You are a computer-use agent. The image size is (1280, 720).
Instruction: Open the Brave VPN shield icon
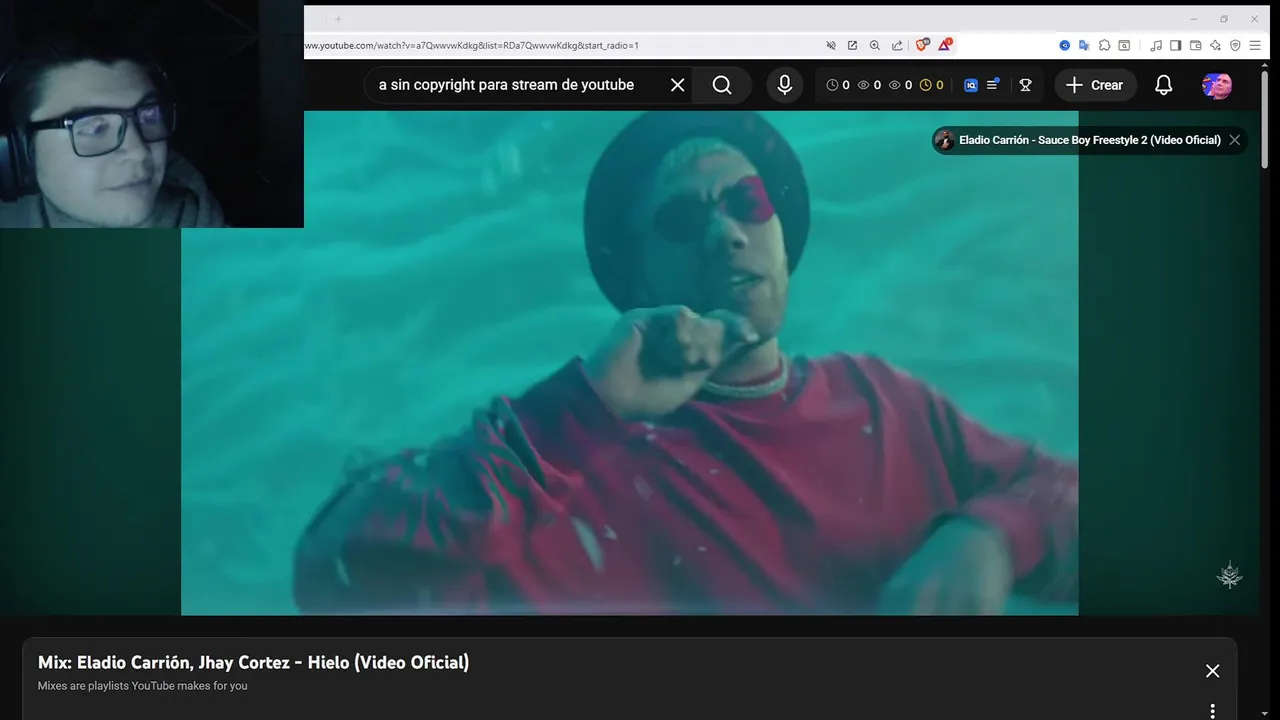point(1235,45)
